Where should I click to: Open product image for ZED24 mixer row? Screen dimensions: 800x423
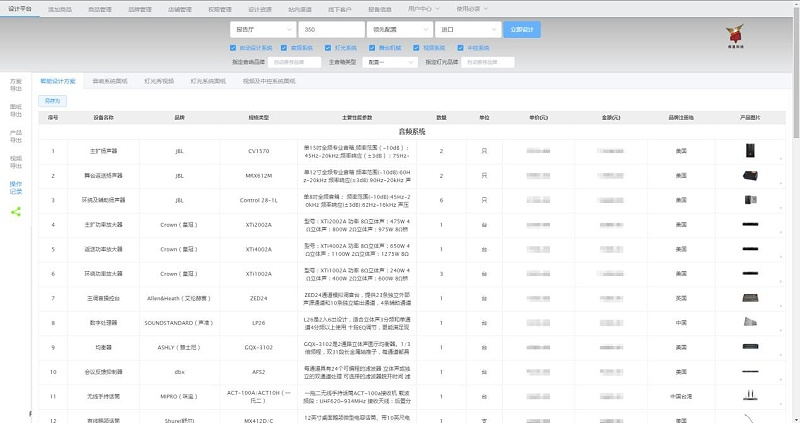tap(750, 298)
